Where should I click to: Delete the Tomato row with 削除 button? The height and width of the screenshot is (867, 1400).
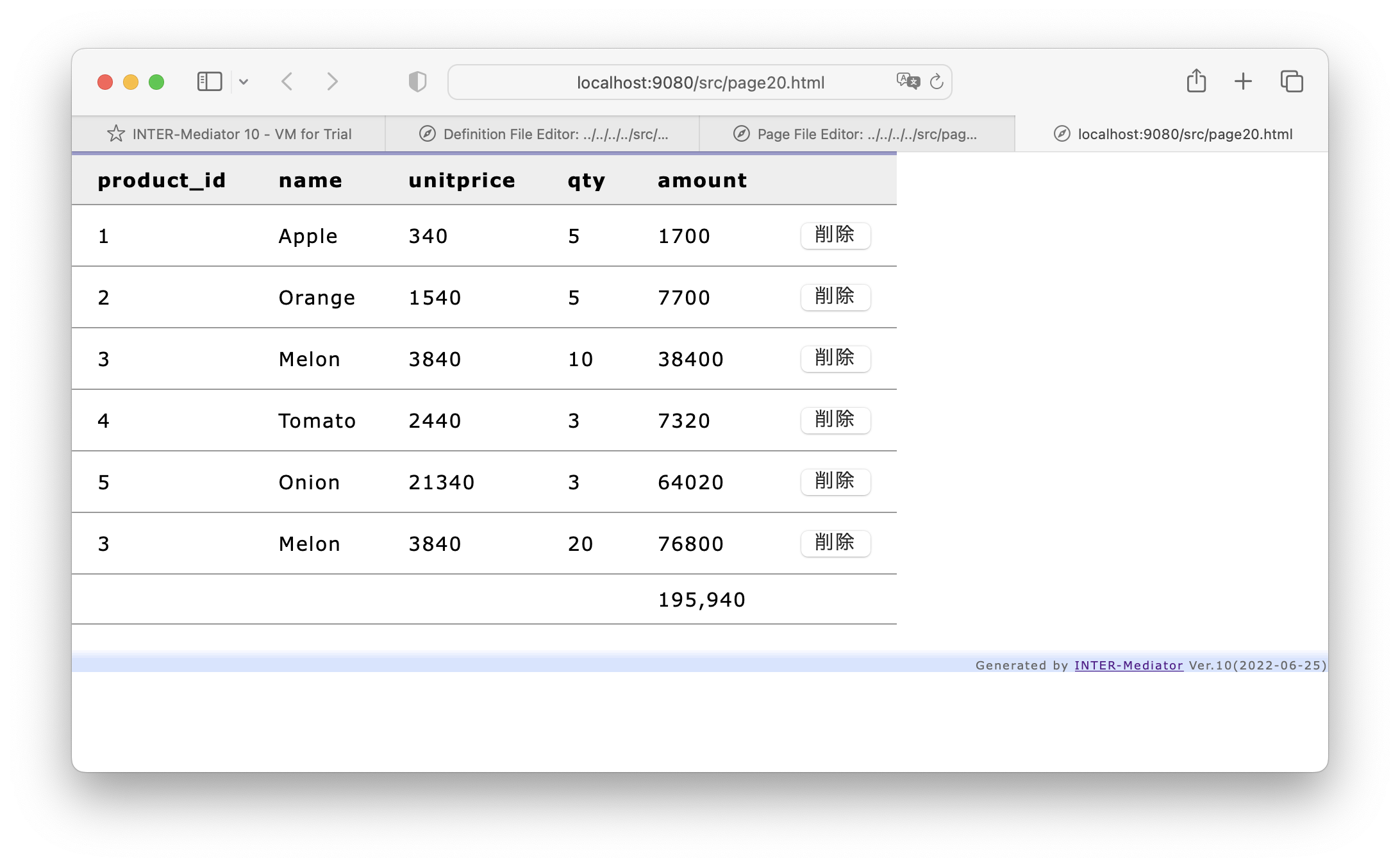tap(835, 420)
